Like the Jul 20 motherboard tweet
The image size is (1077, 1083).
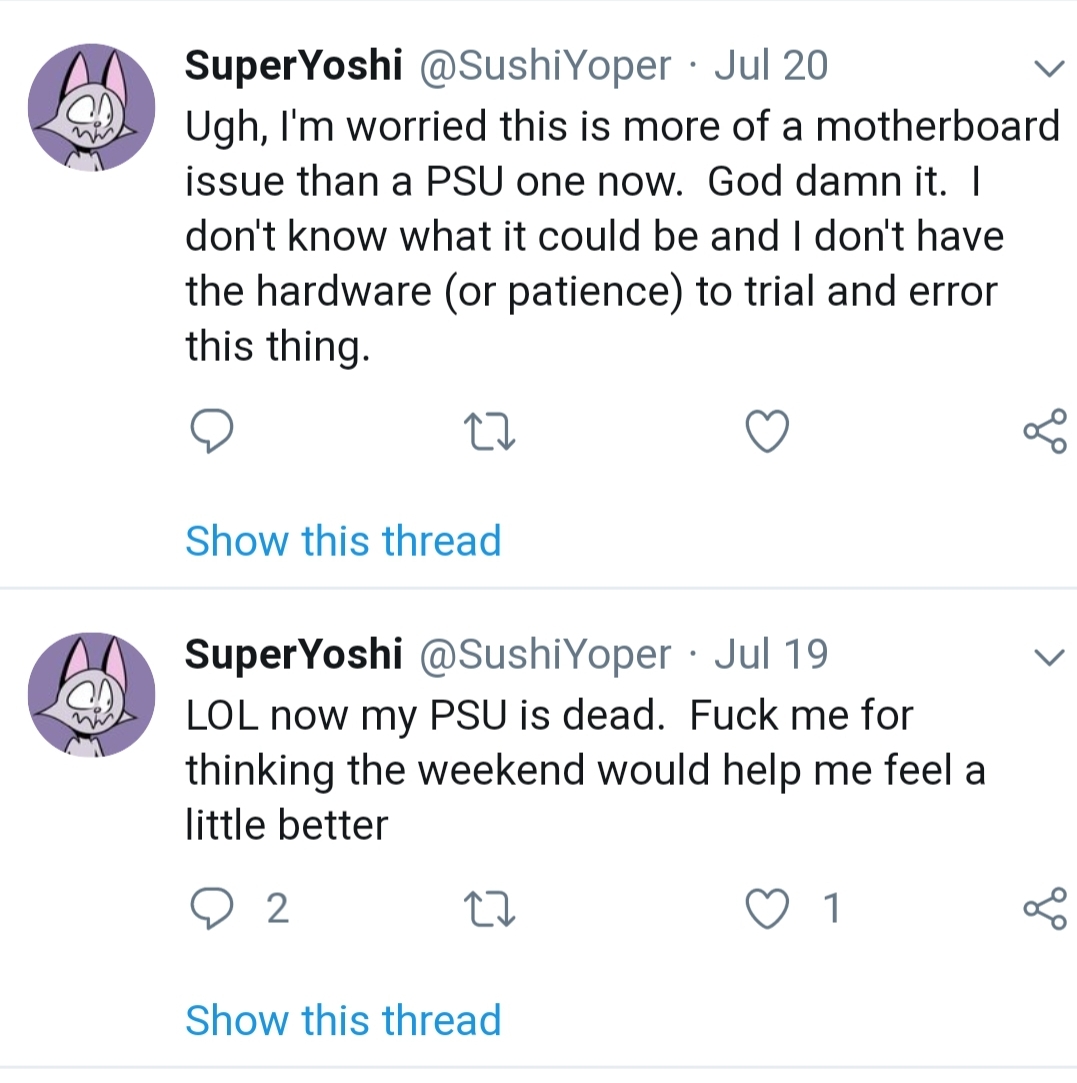[768, 431]
